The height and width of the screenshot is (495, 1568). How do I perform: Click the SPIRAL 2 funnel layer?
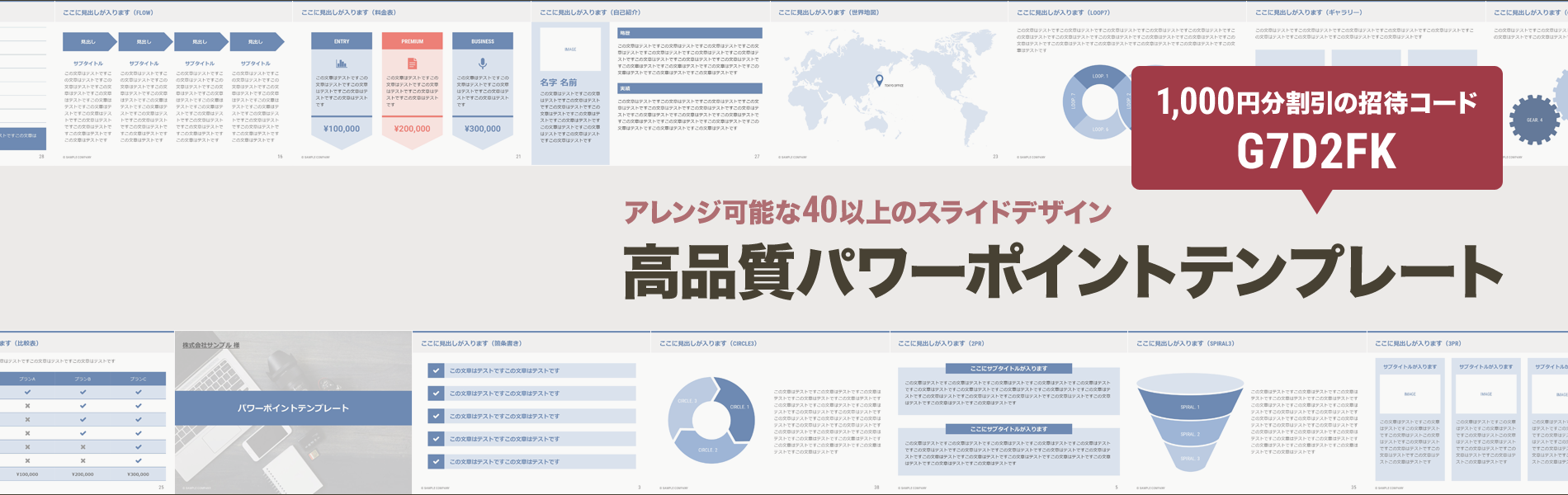[1189, 433]
